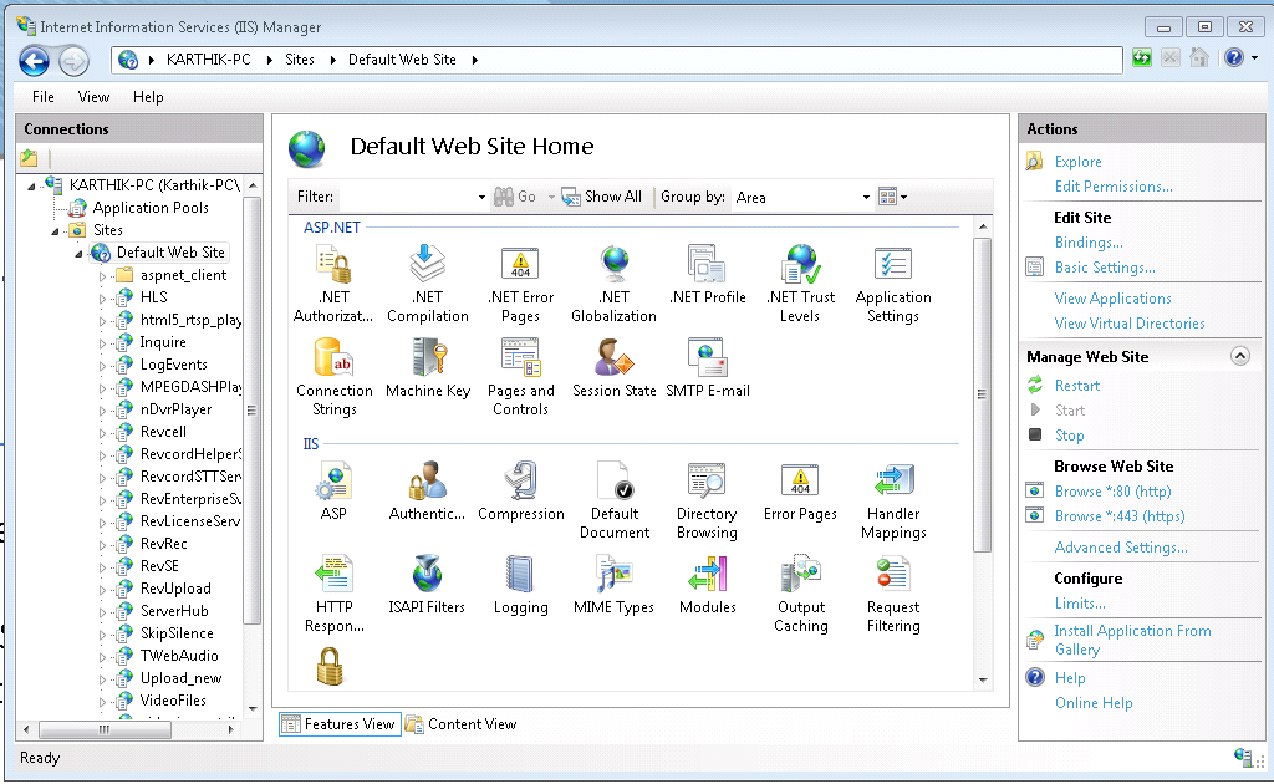Select the VideoFiles tree item
The image size is (1274, 784).
pyautogui.click(x=173, y=701)
